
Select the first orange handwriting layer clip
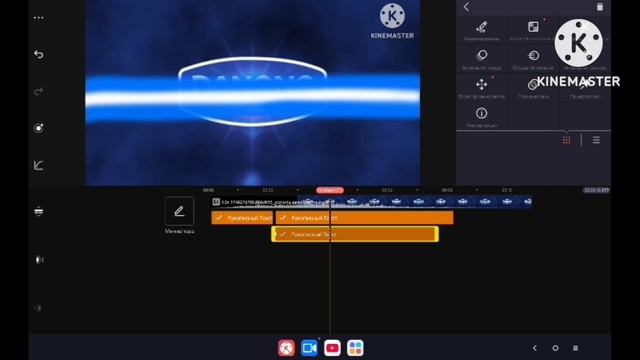[242, 218]
